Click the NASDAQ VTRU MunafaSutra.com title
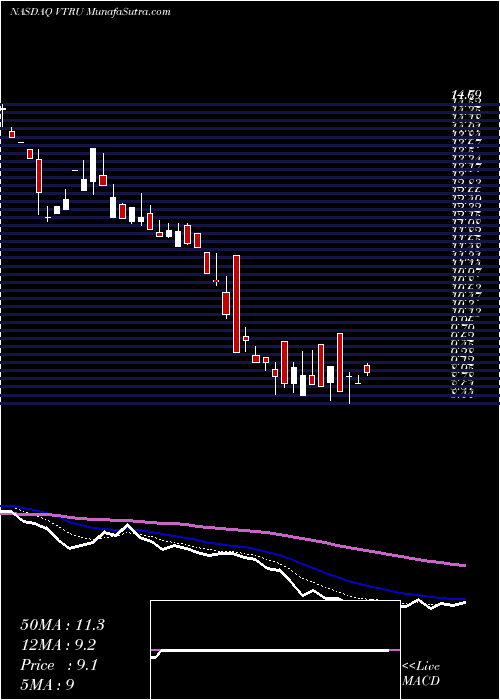 pos(90,12)
